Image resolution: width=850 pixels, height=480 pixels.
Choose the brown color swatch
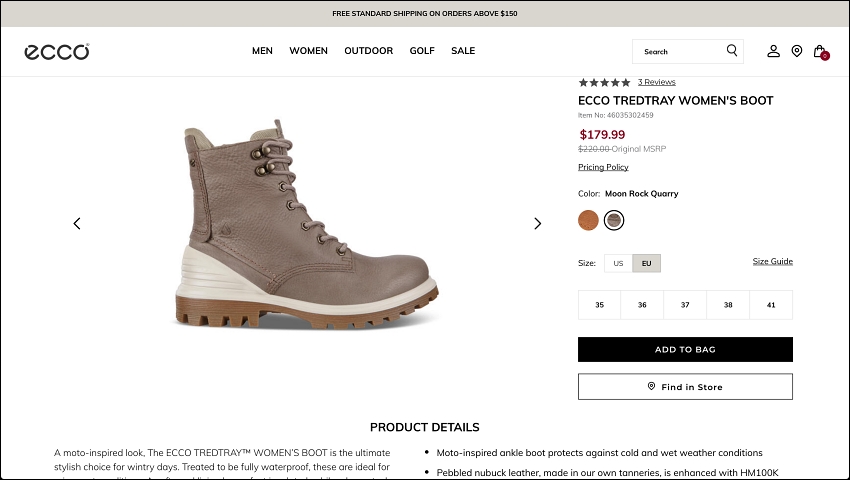pyautogui.click(x=588, y=220)
